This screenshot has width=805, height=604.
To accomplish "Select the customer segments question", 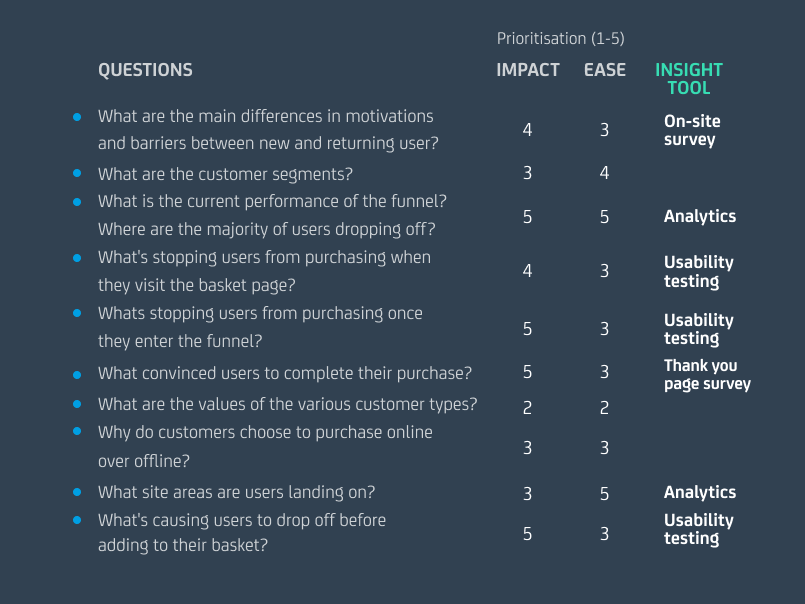I will click(x=225, y=174).
